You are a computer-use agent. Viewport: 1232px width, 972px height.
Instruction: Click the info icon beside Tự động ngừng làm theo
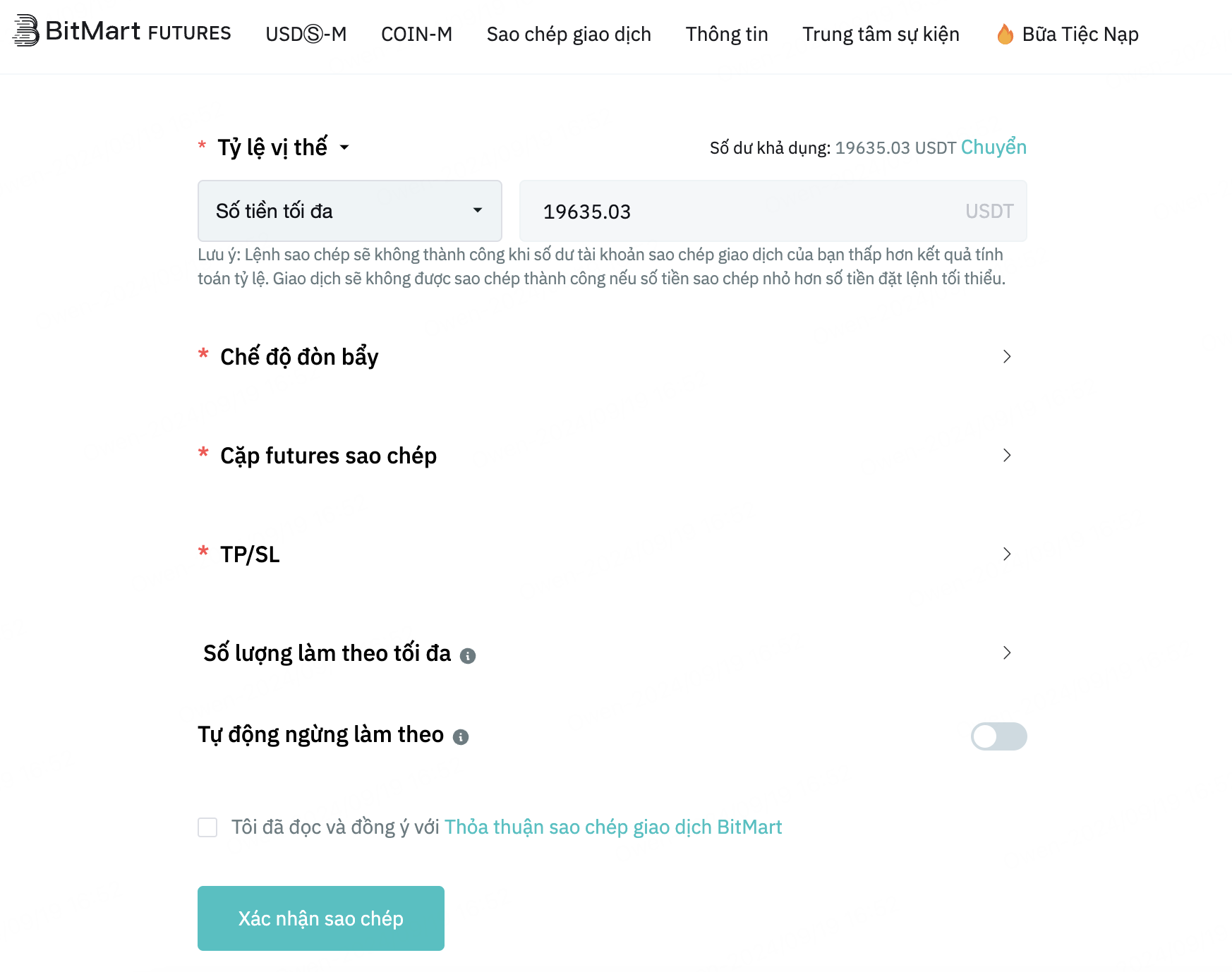461,737
